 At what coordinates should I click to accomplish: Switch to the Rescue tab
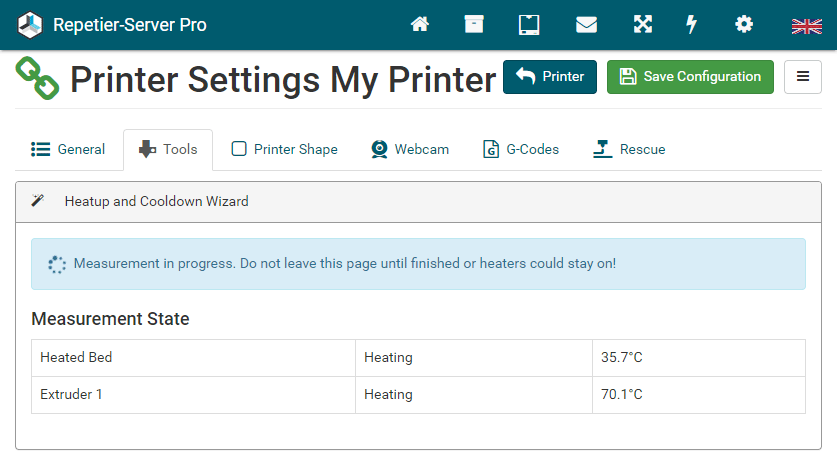629,150
